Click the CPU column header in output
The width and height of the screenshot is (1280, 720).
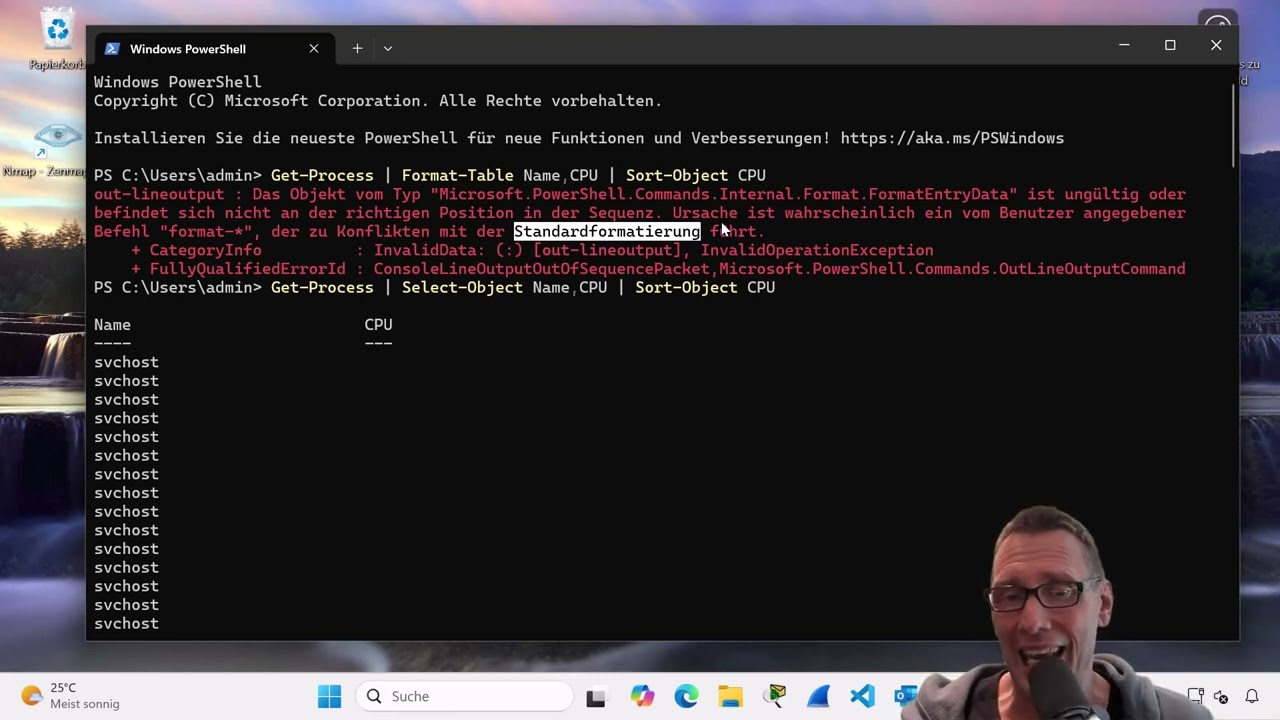pos(378,325)
